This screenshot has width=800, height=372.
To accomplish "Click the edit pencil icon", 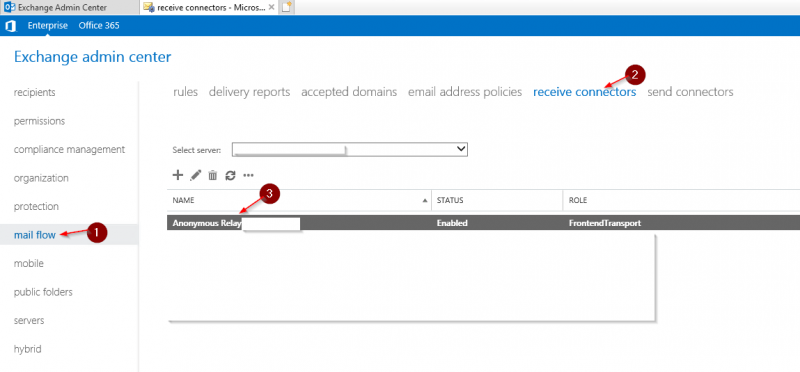I will (195, 175).
